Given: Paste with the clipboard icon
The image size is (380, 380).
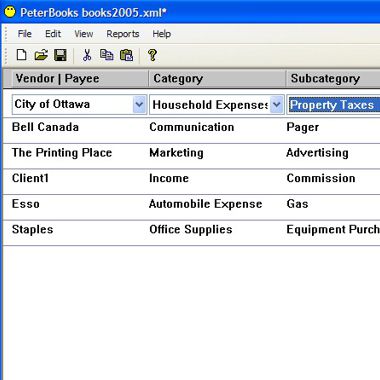Looking at the screenshot, I should tap(126, 55).
